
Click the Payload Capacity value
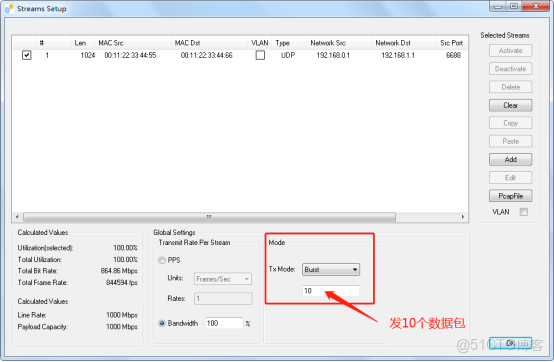(122, 326)
